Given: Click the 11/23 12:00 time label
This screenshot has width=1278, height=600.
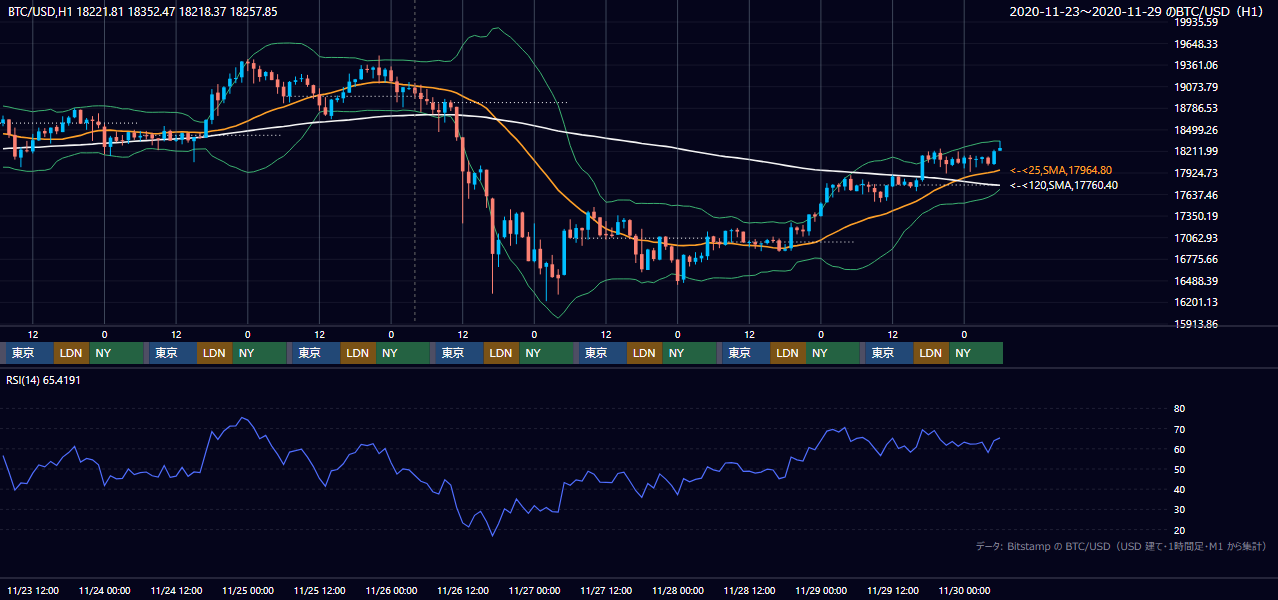Looking at the screenshot, I should pyautogui.click(x=34, y=590).
